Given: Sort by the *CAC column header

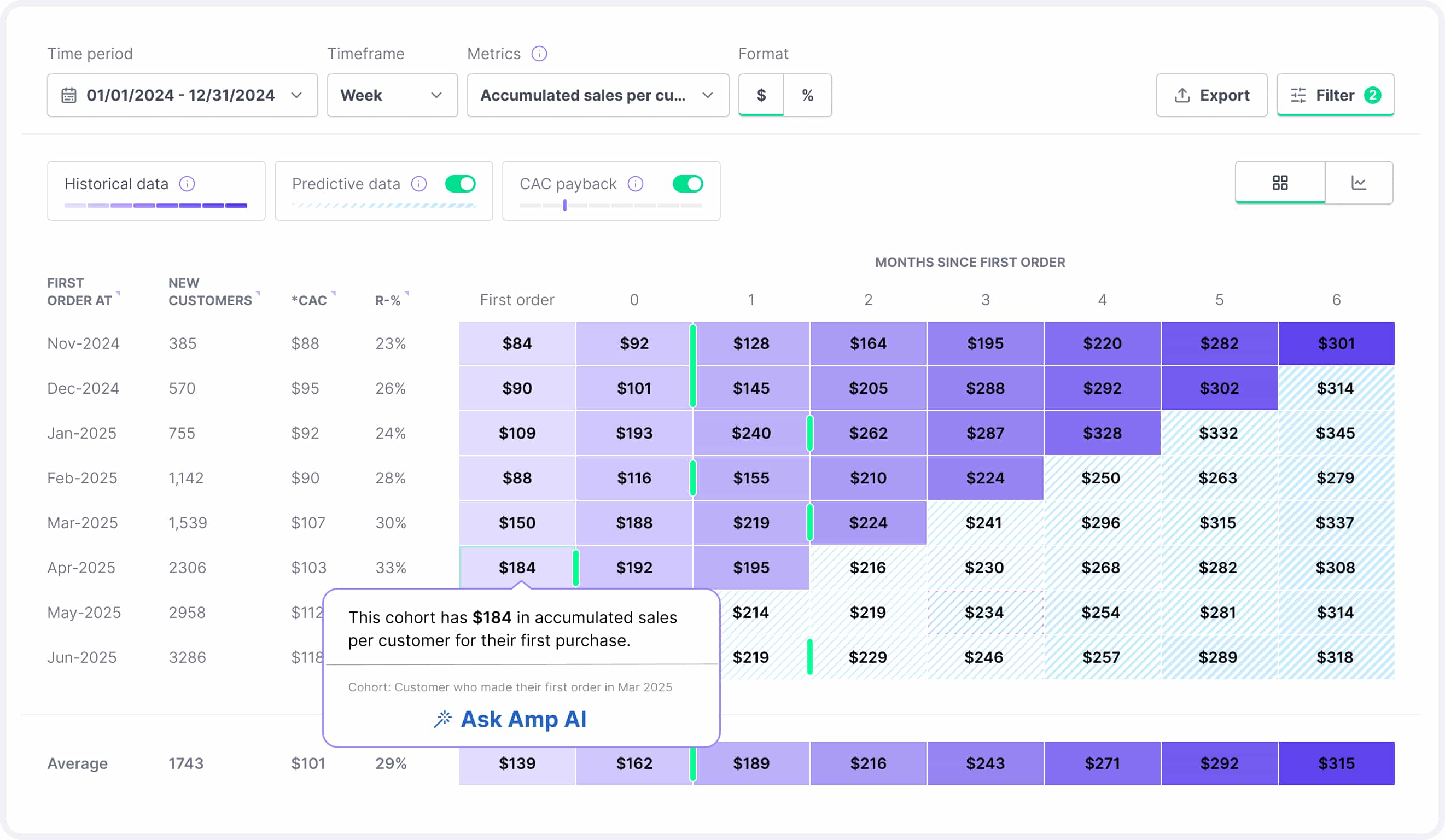Looking at the screenshot, I should 310,299.
